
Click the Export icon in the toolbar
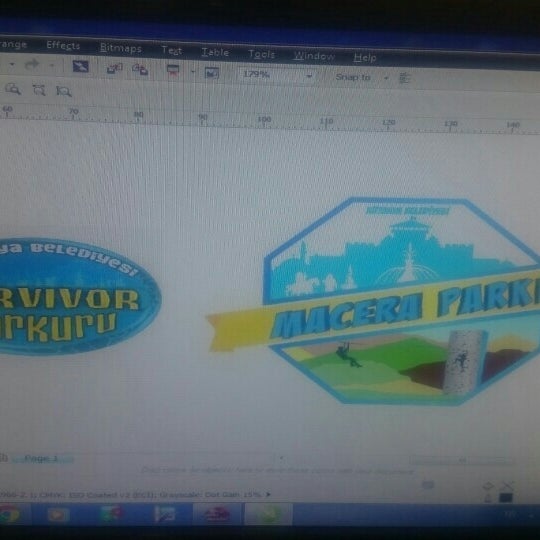pyautogui.click(x=140, y=69)
